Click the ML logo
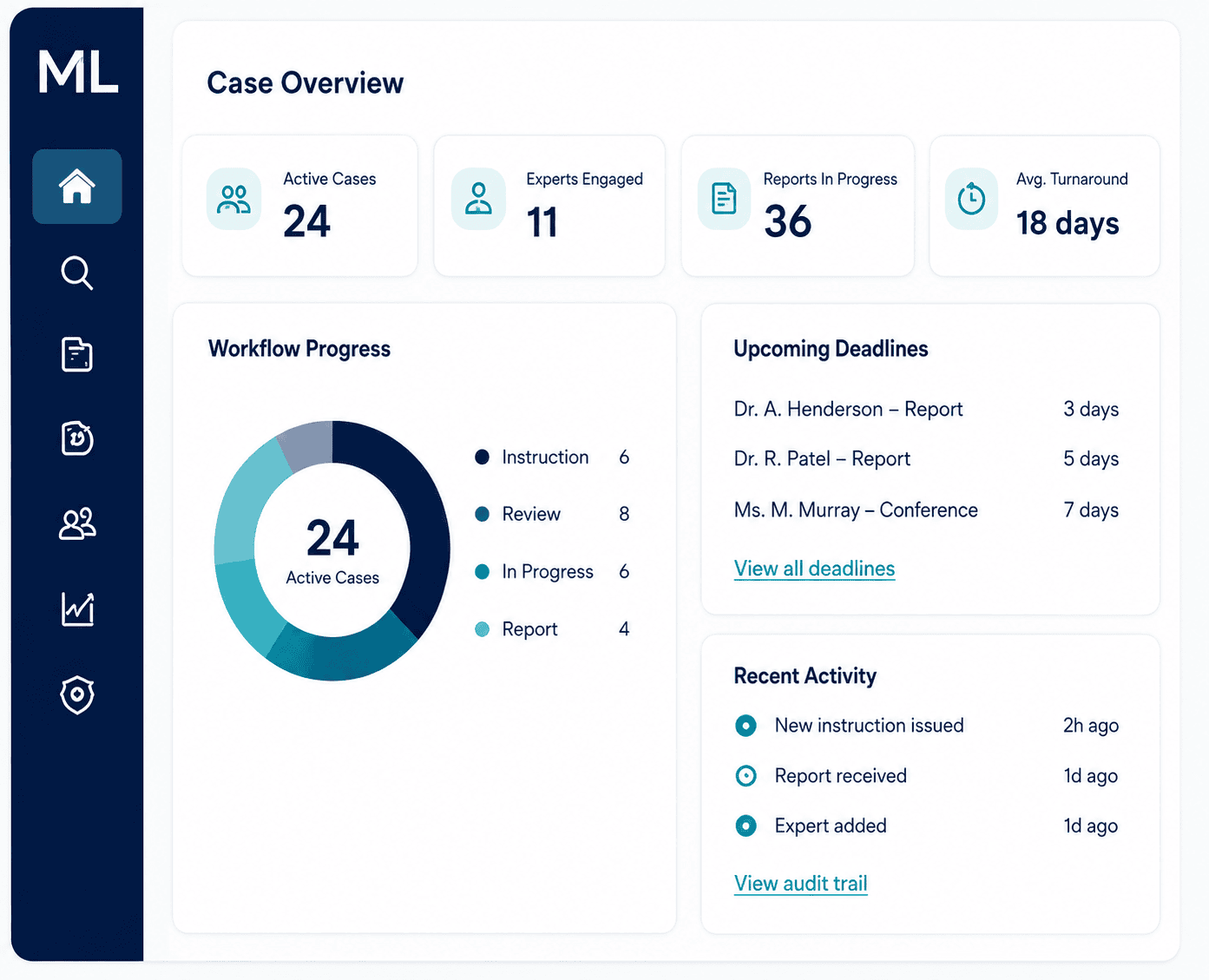Viewport: 1209px width, 980px height. pyautogui.click(x=78, y=72)
